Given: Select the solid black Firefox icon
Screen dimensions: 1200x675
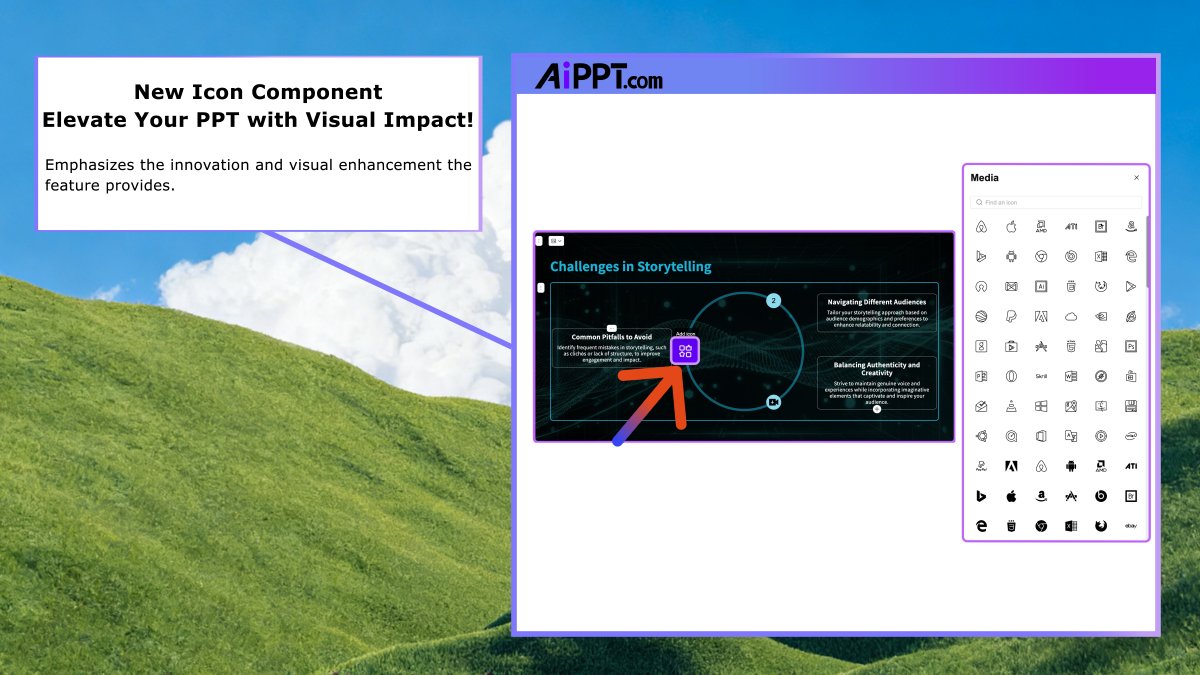Looking at the screenshot, I should coord(1101,526).
